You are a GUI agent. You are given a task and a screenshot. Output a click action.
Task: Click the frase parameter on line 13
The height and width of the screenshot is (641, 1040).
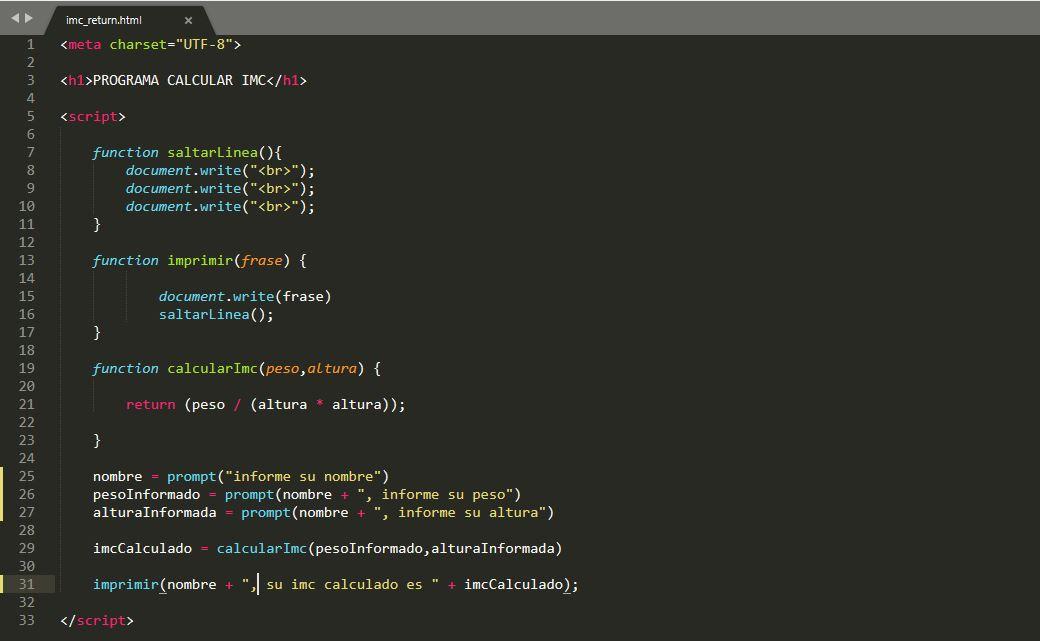[261, 261]
